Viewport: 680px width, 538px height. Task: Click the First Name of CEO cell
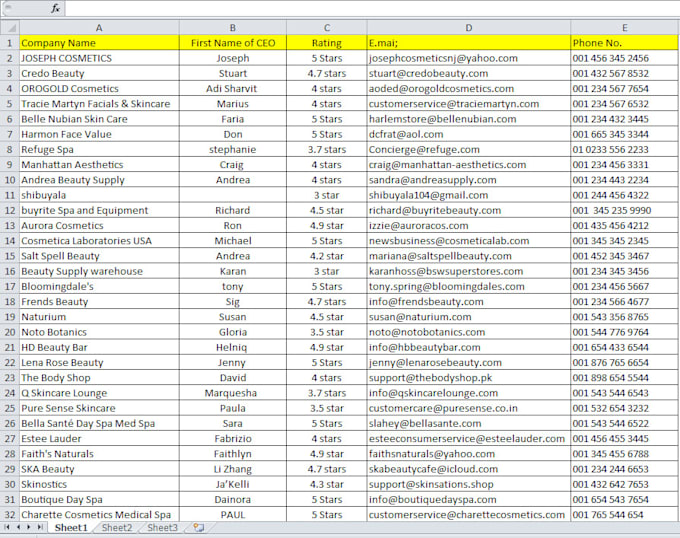coord(233,43)
